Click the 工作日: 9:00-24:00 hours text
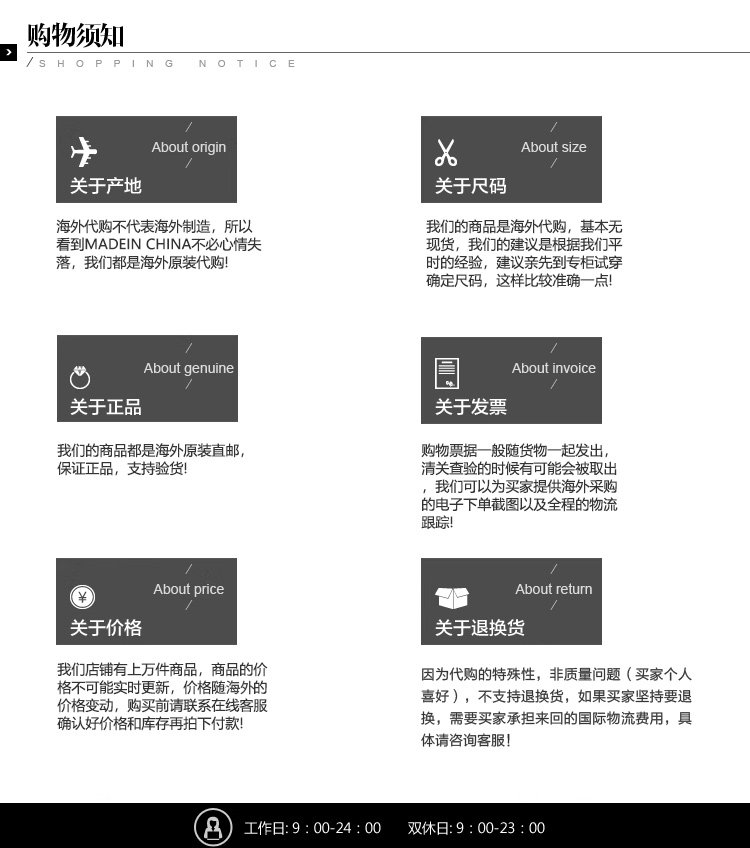 click(x=313, y=828)
